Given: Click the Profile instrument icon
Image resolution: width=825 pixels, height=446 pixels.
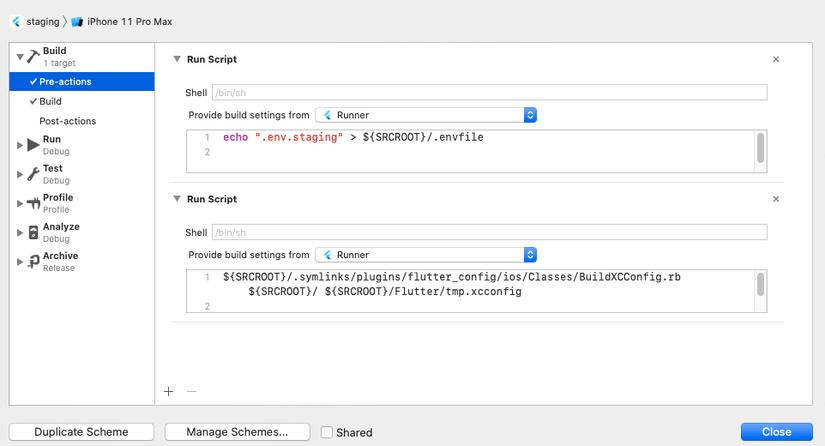Looking at the screenshot, I should click(33, 203).
